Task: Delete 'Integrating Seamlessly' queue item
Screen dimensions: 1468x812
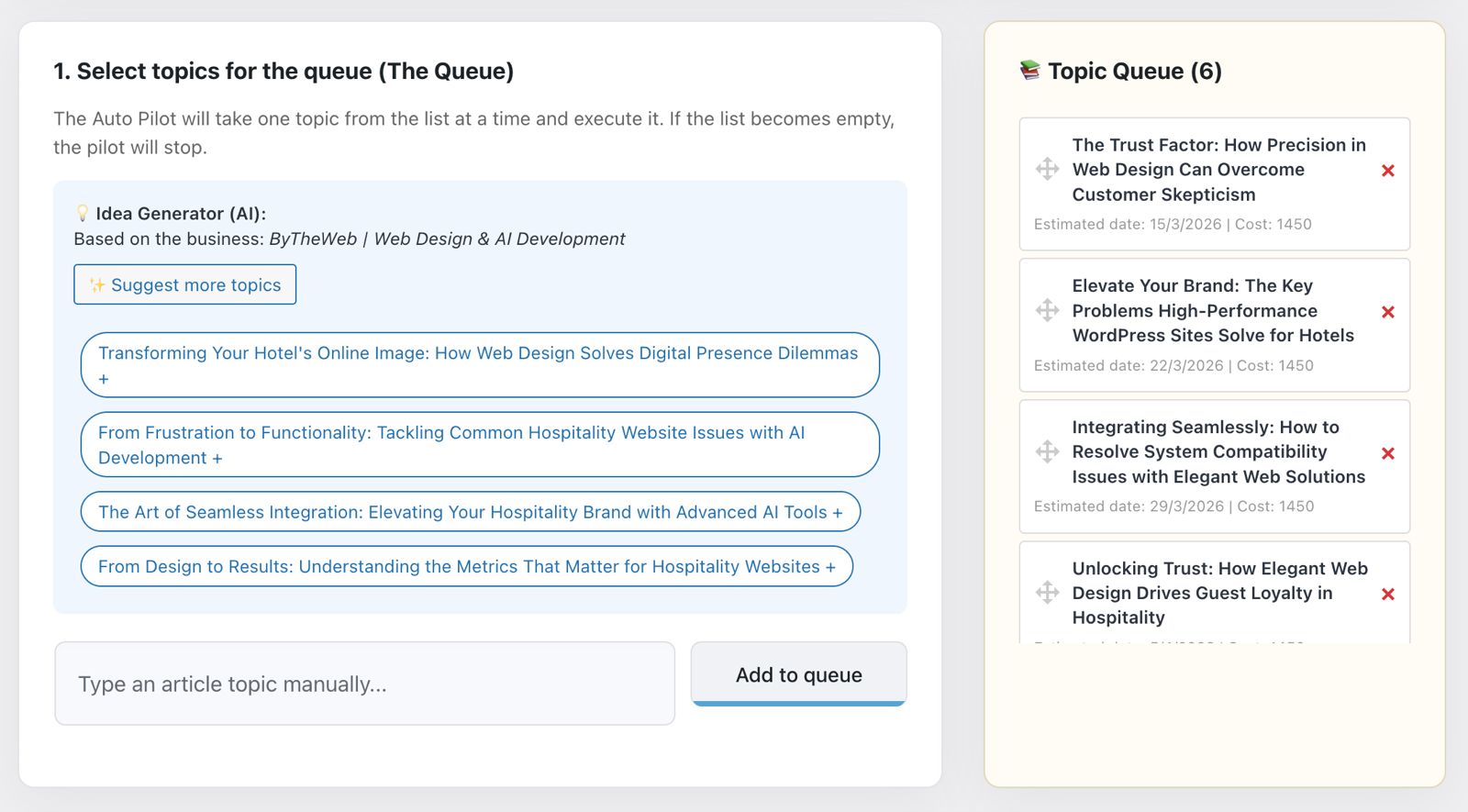Action: point(1388,453)
